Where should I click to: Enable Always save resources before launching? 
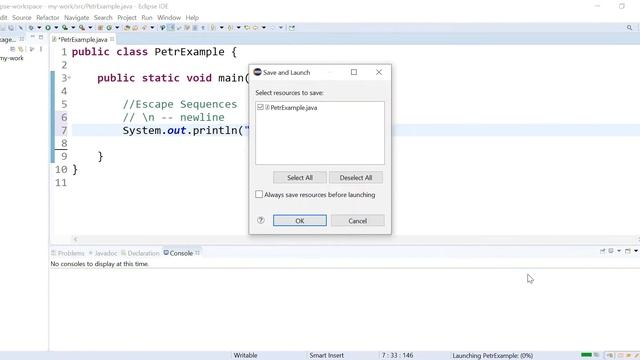coord(259,194)
